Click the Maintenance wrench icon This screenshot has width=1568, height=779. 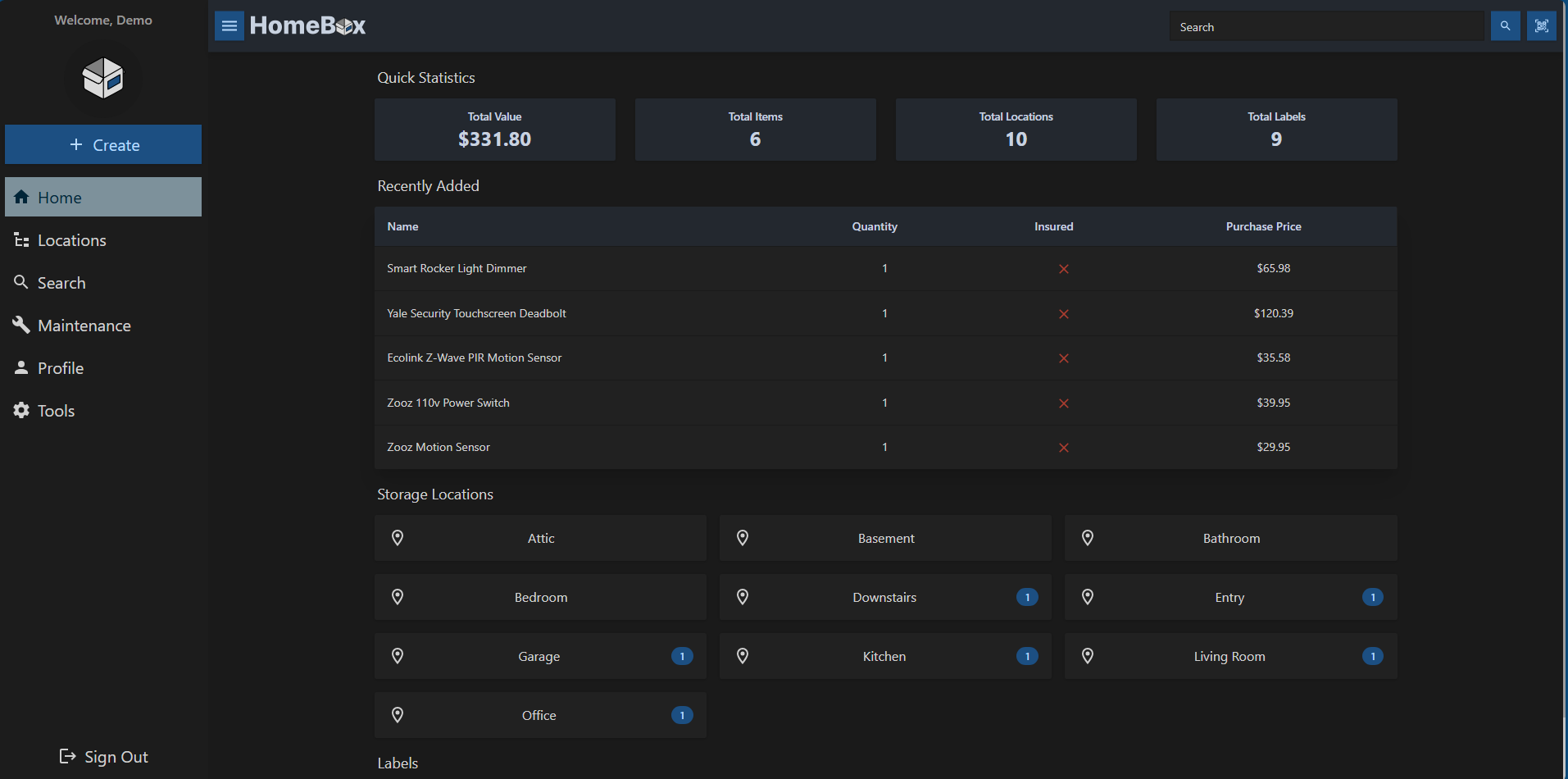point(20,325)
